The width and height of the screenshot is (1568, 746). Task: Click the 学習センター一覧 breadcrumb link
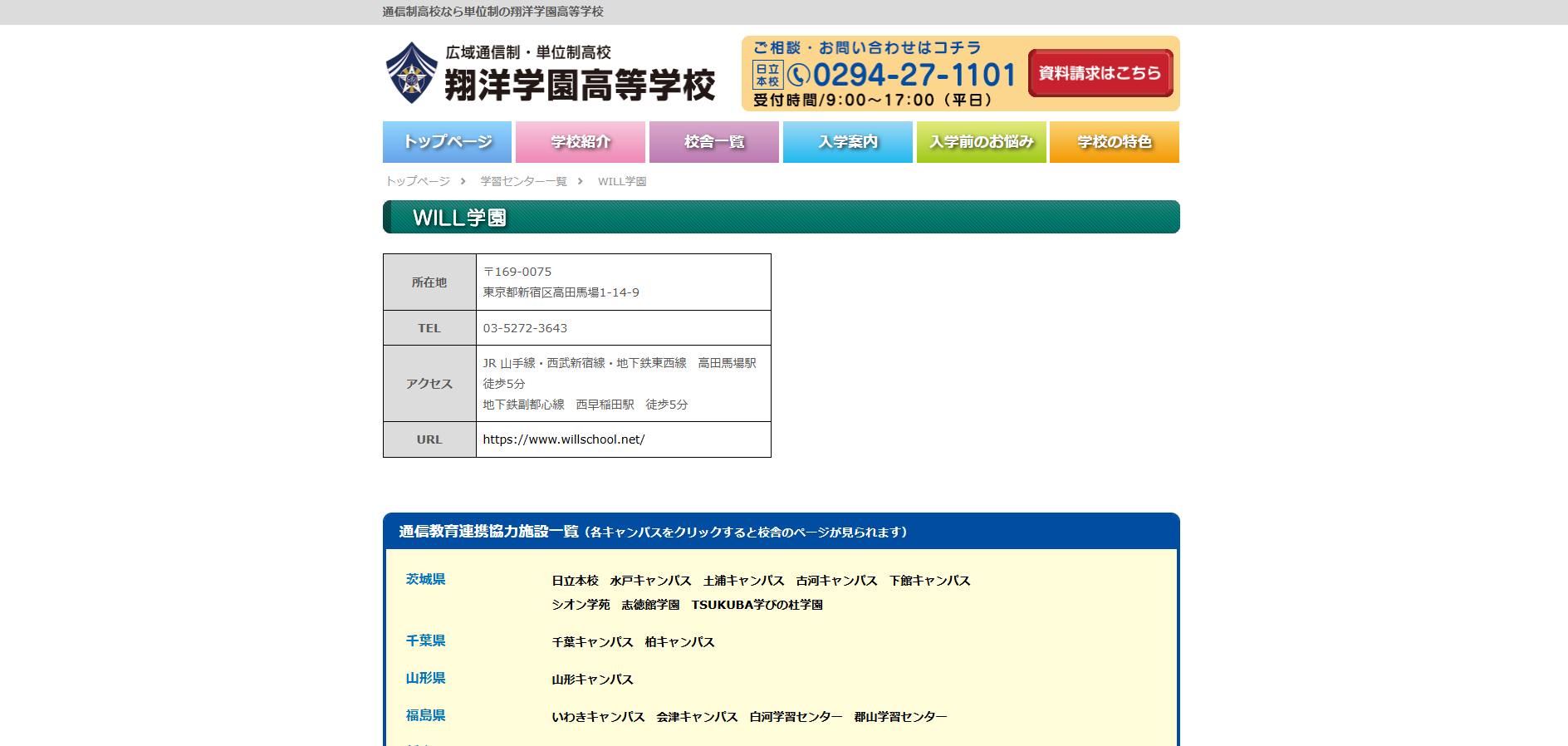point(523,181)
